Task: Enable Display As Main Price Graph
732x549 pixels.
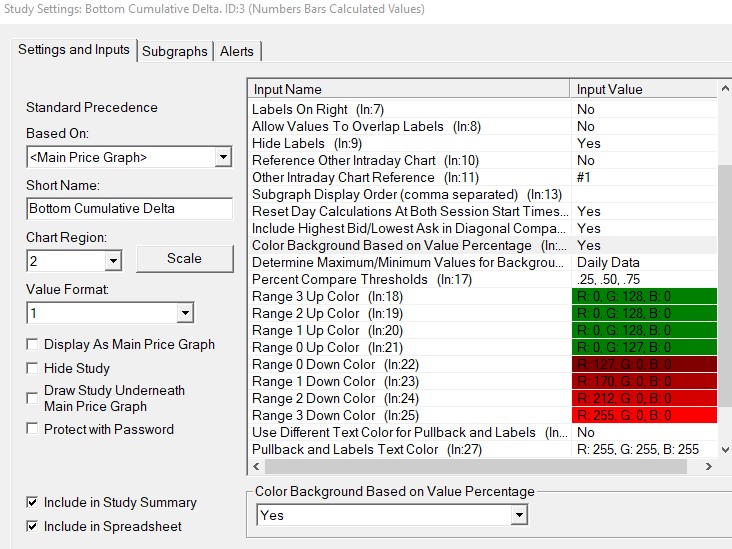Action: 34,345
